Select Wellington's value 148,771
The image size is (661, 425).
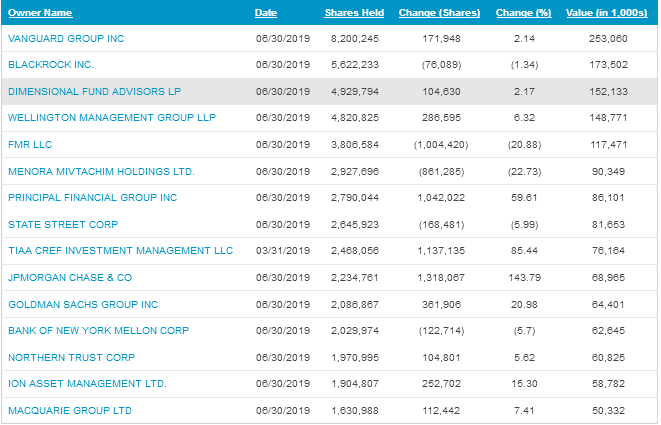pyautogui.click(x=608, y=118)
